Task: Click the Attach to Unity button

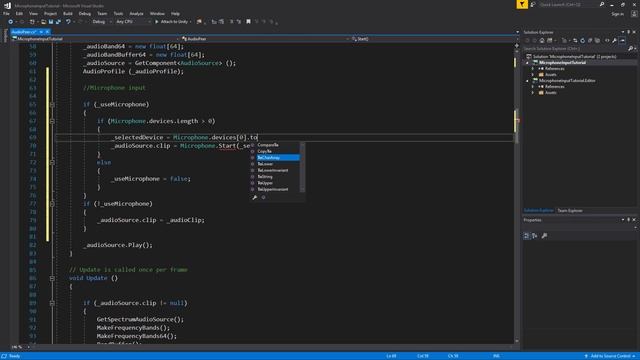Action: [x=173, y=22]
